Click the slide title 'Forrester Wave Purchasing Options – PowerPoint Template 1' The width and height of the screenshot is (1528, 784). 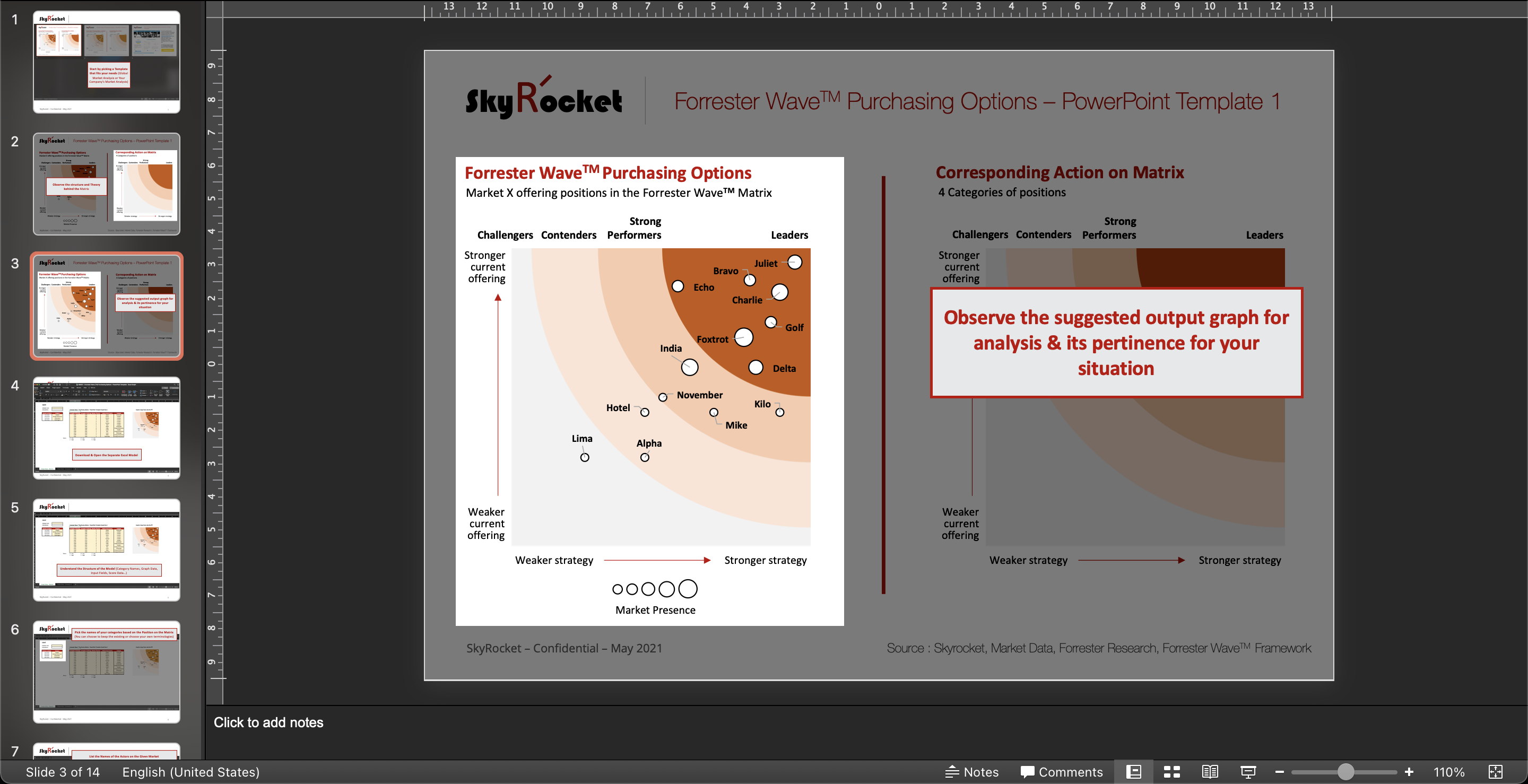(977, 101)
